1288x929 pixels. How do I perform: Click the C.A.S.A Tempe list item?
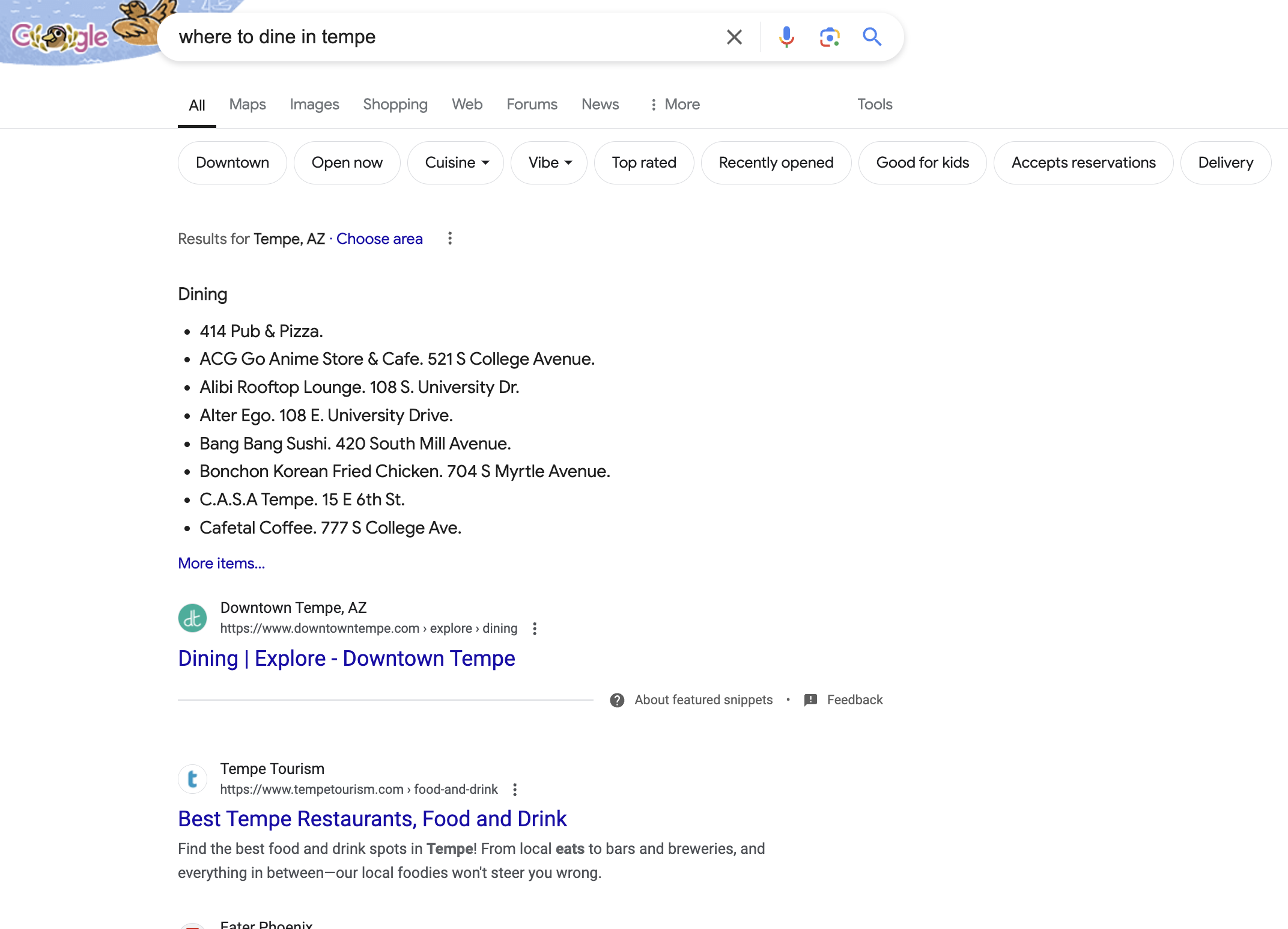tap(302, 500)
